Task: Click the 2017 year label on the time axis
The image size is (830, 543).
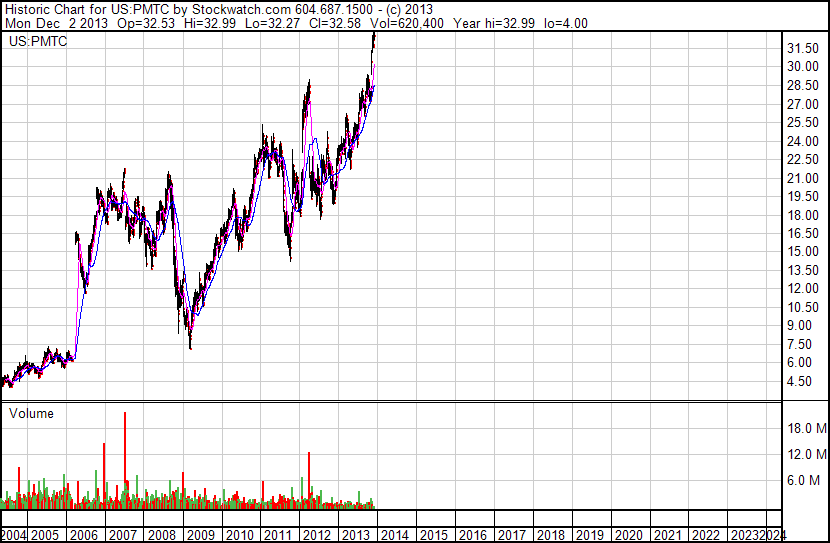Action: (x=511, y=535)
